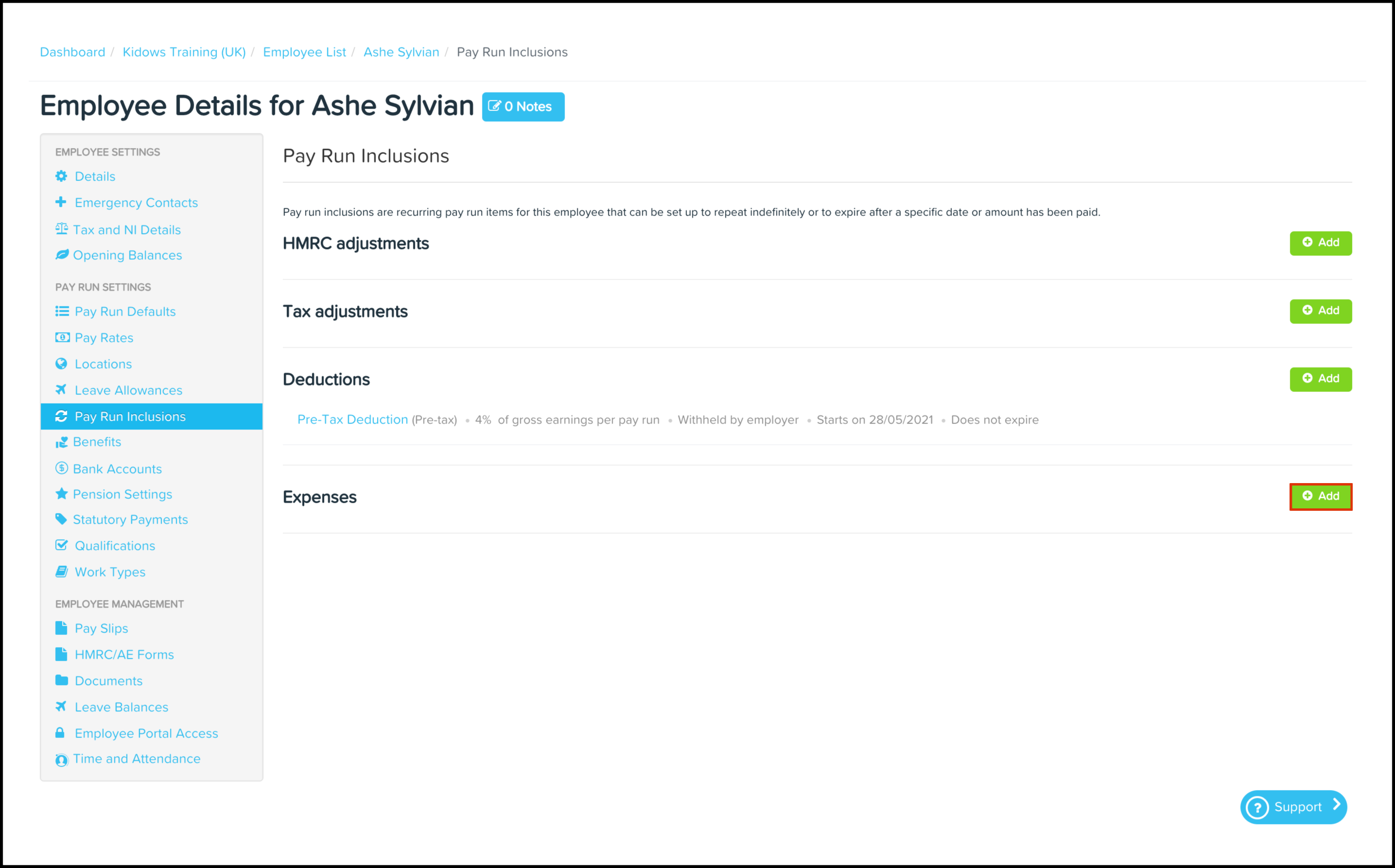Click the globe icon beside Locations

coord(61,364)
